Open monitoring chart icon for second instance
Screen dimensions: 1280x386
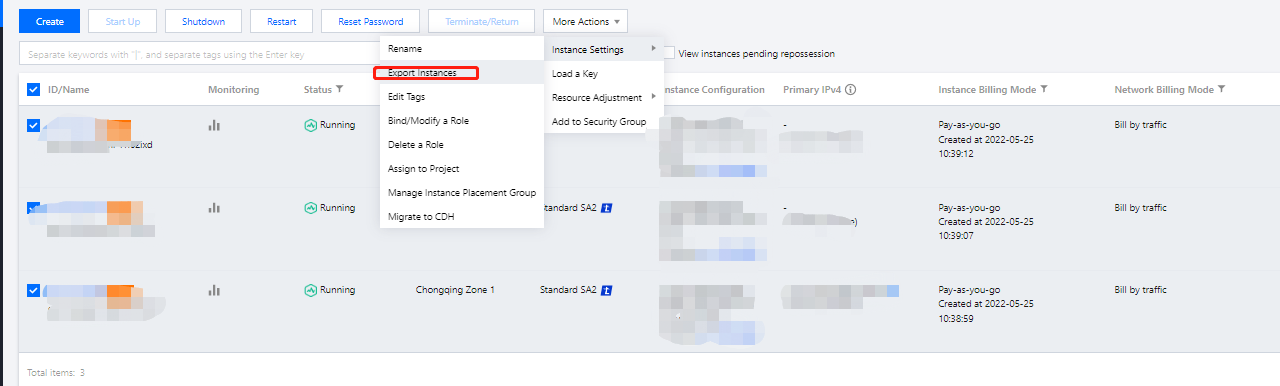click(x=213, y=208)
